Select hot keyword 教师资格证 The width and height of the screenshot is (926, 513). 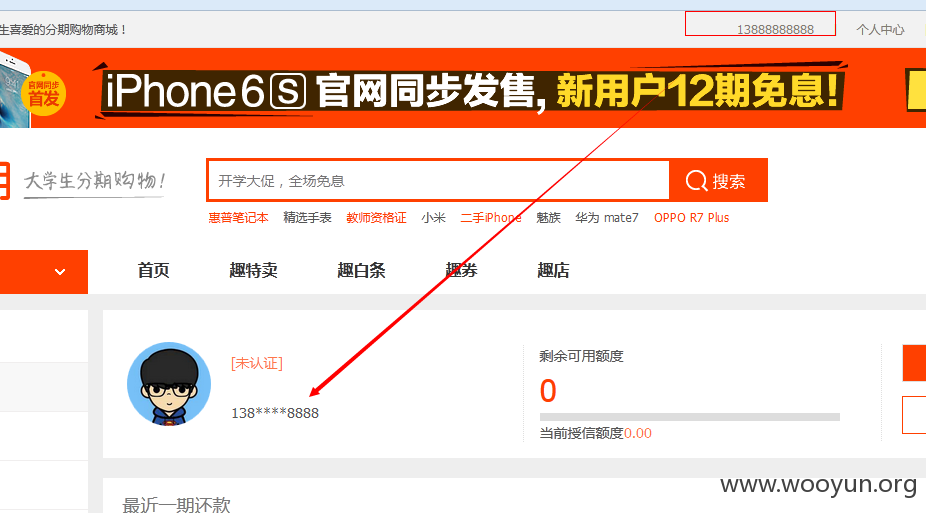(377, 218)
